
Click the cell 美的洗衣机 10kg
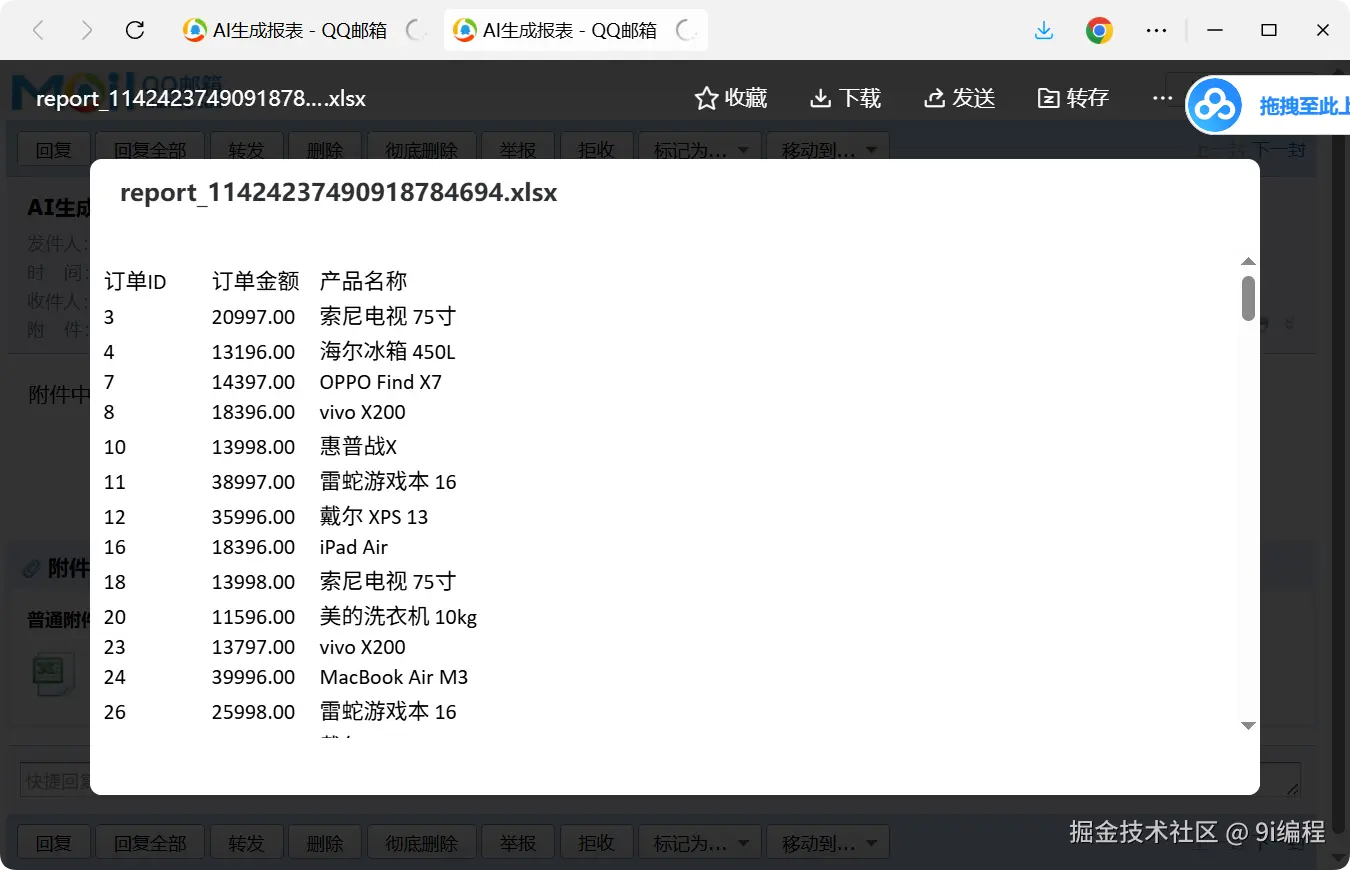pyautogui.click(x=399, y=617)
